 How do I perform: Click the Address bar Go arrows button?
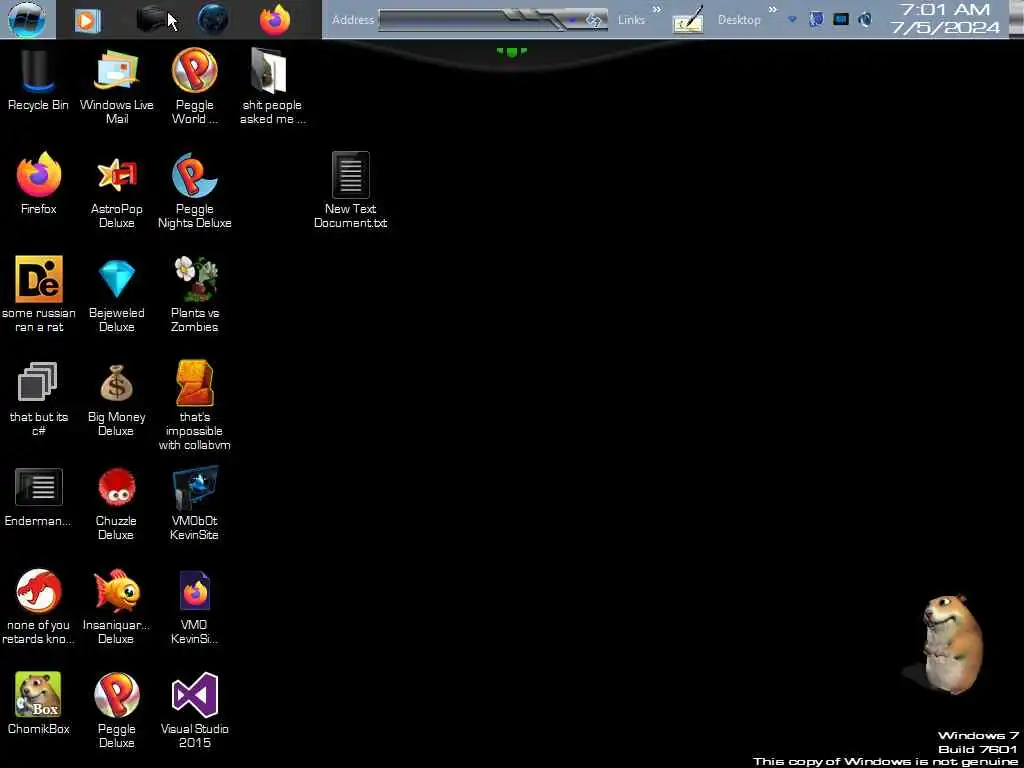pos(593,20)
